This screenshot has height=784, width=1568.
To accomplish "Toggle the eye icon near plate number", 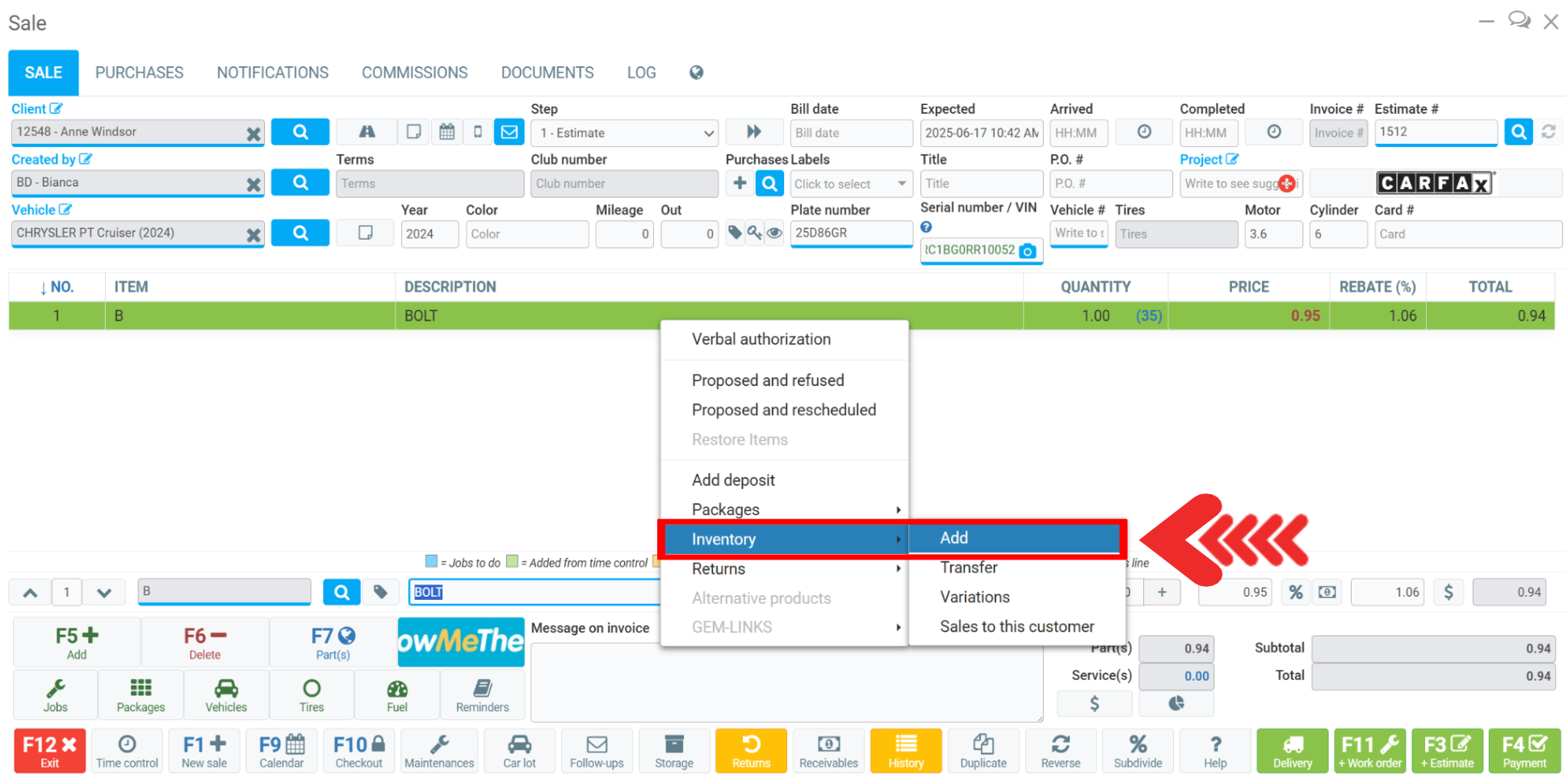I will (774, 233).
